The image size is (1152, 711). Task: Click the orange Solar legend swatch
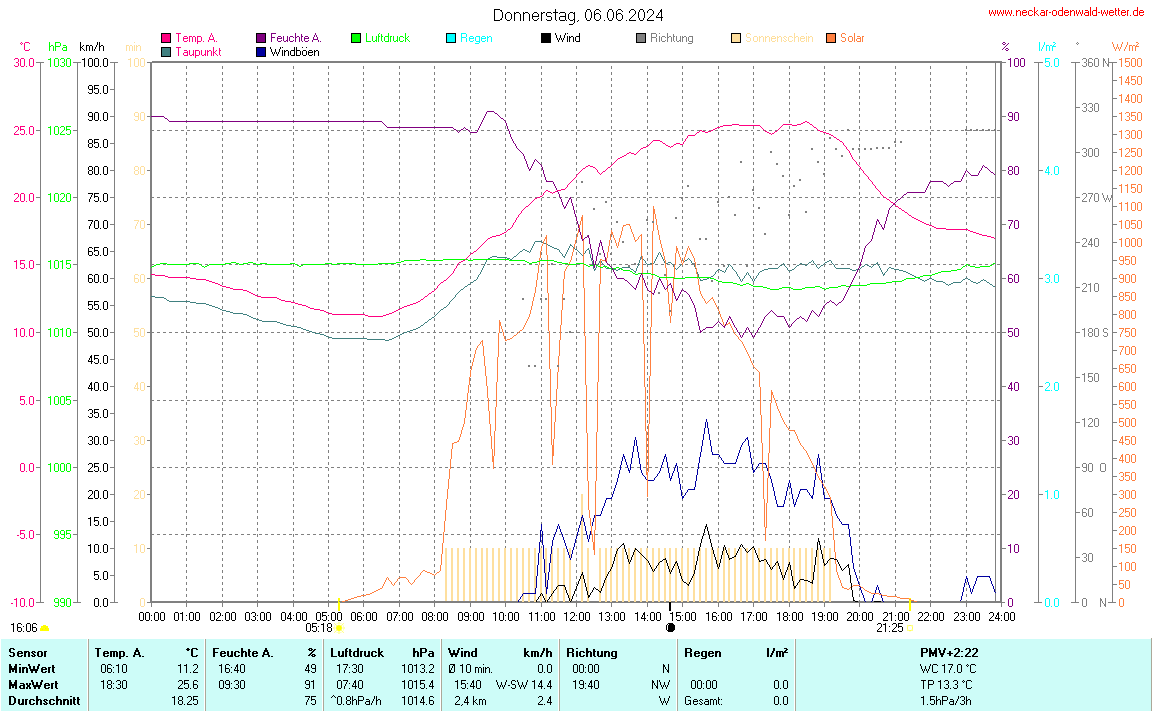tap(831, 38)
